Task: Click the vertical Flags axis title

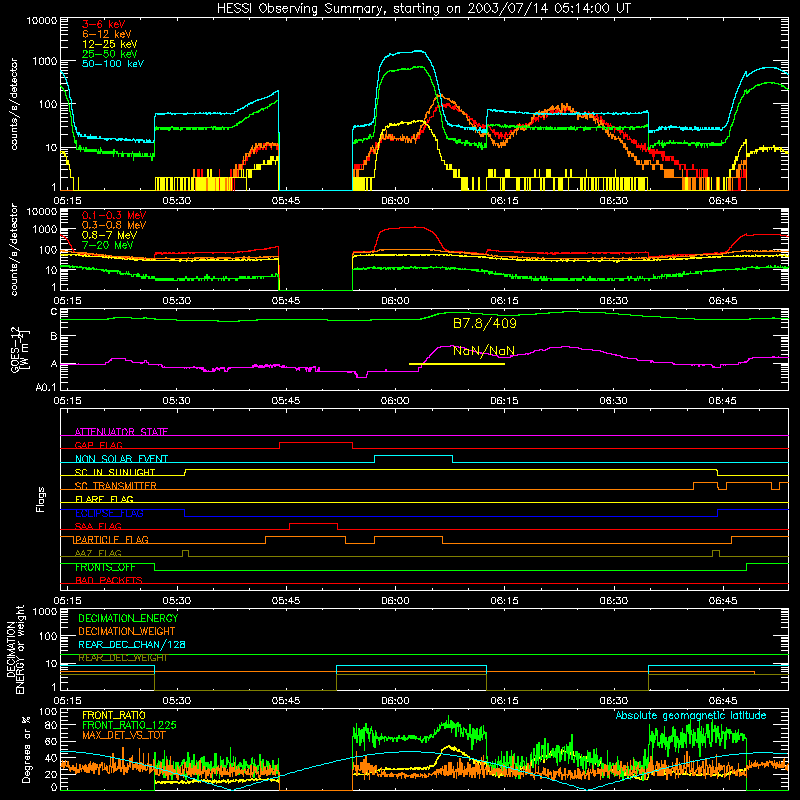Action: point(41,499)
